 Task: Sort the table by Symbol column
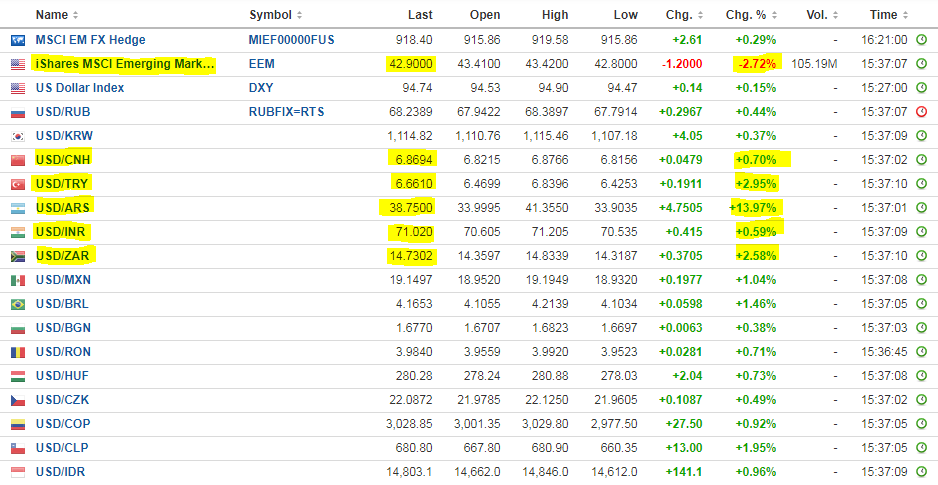click(276, 15)
